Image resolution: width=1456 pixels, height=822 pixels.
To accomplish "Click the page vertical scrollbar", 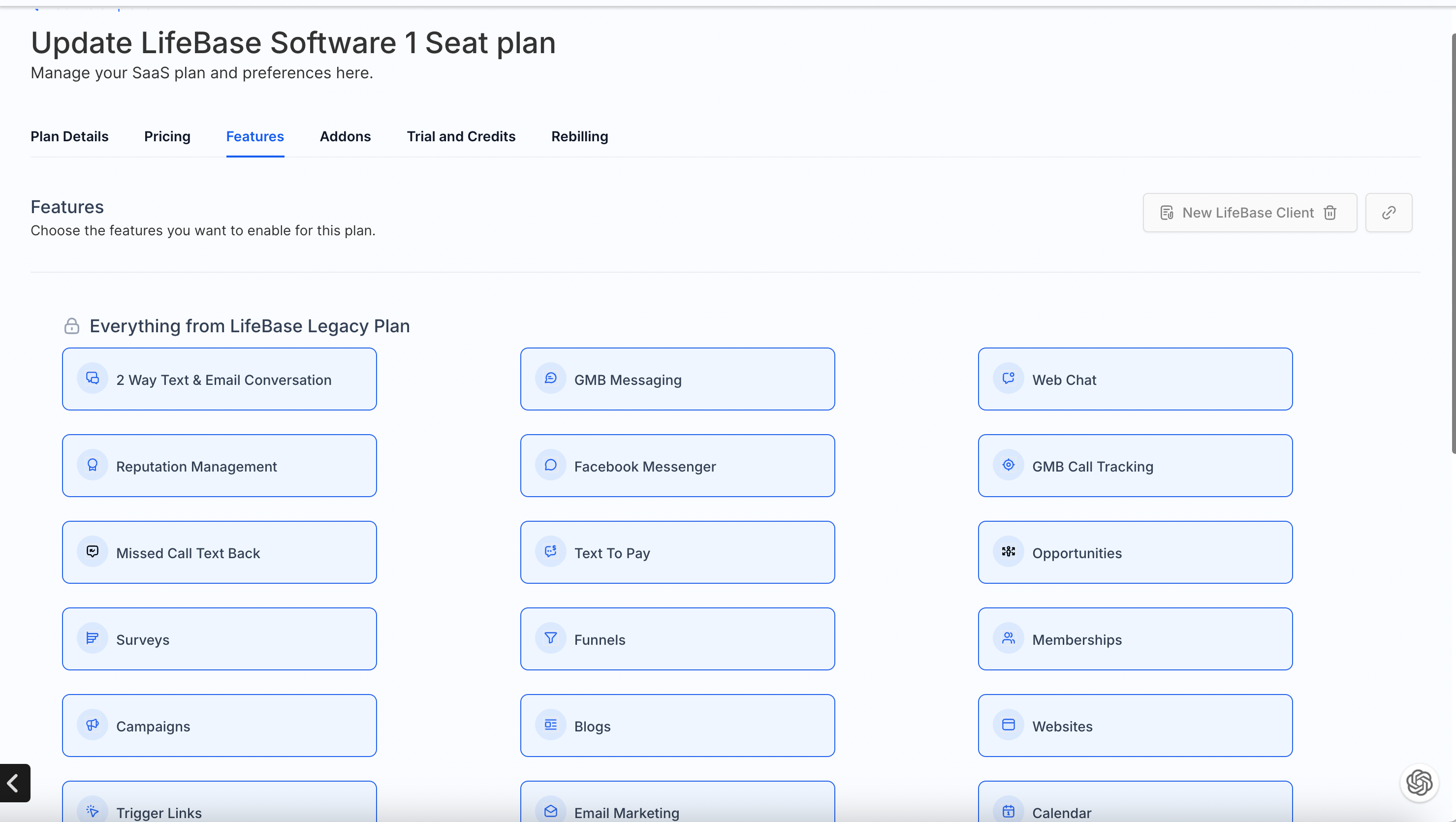I will coord(1453,243).
